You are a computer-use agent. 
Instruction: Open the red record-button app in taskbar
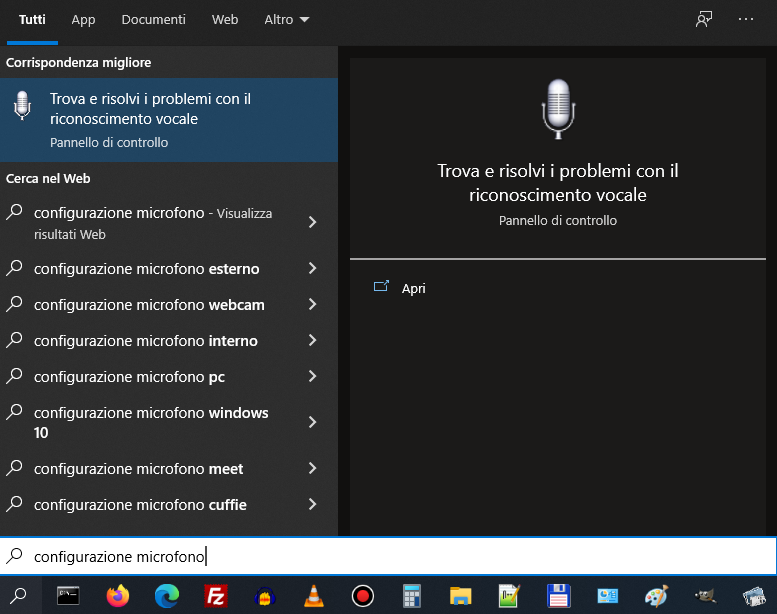point(363,596)
